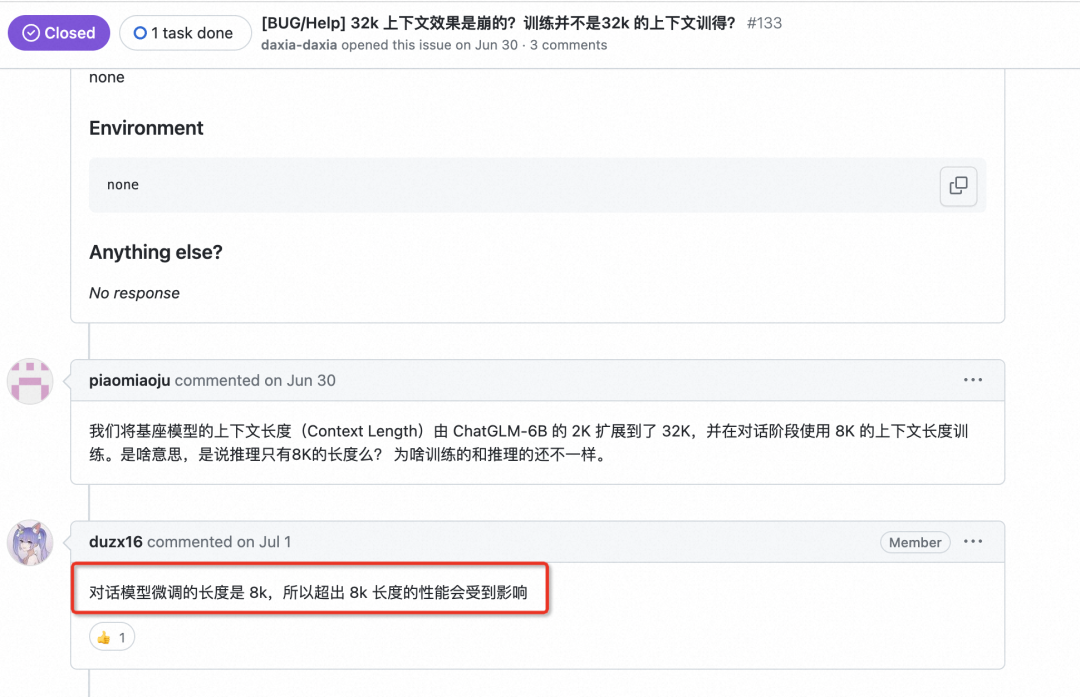Open duzx16's username link

tap(116, 542)
